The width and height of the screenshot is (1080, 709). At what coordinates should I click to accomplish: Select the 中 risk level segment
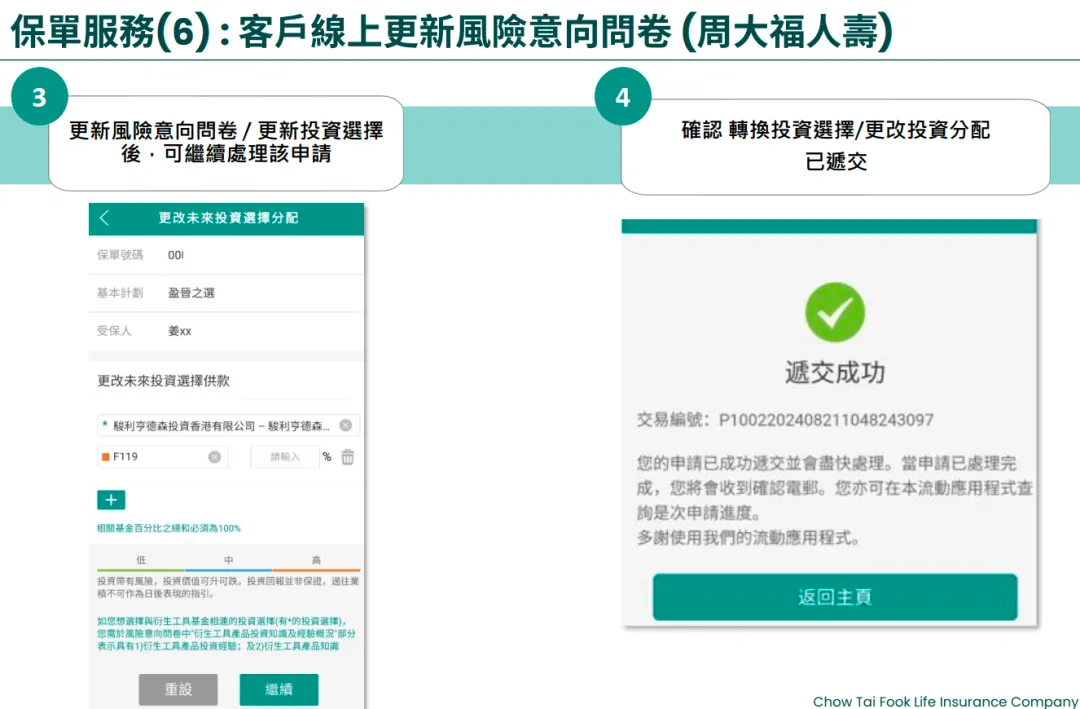coord(229,560)
